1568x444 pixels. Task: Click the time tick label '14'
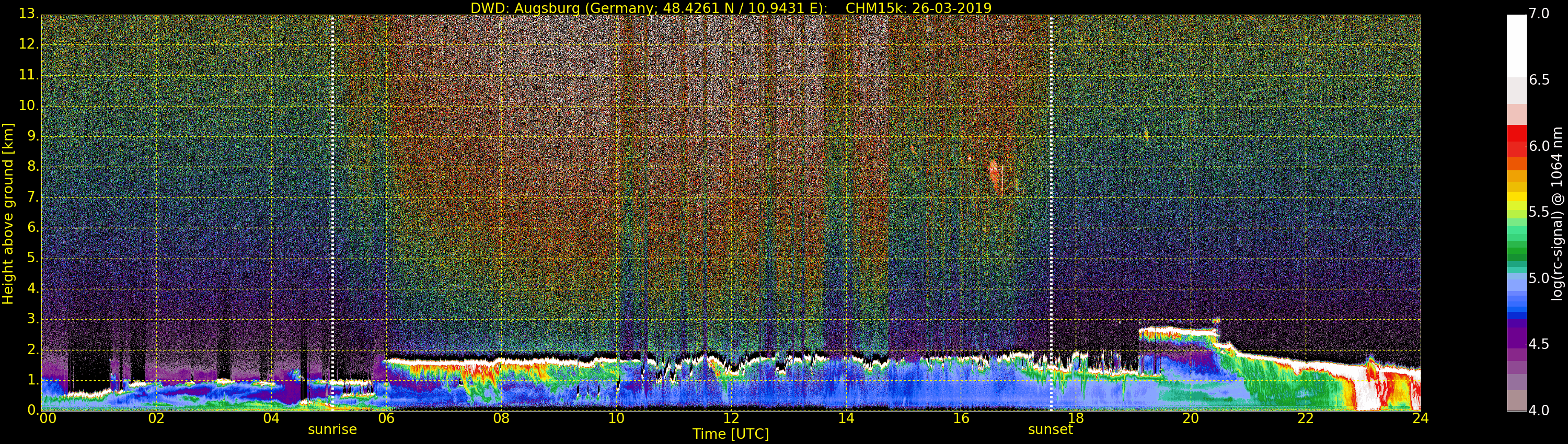(846, 418)
